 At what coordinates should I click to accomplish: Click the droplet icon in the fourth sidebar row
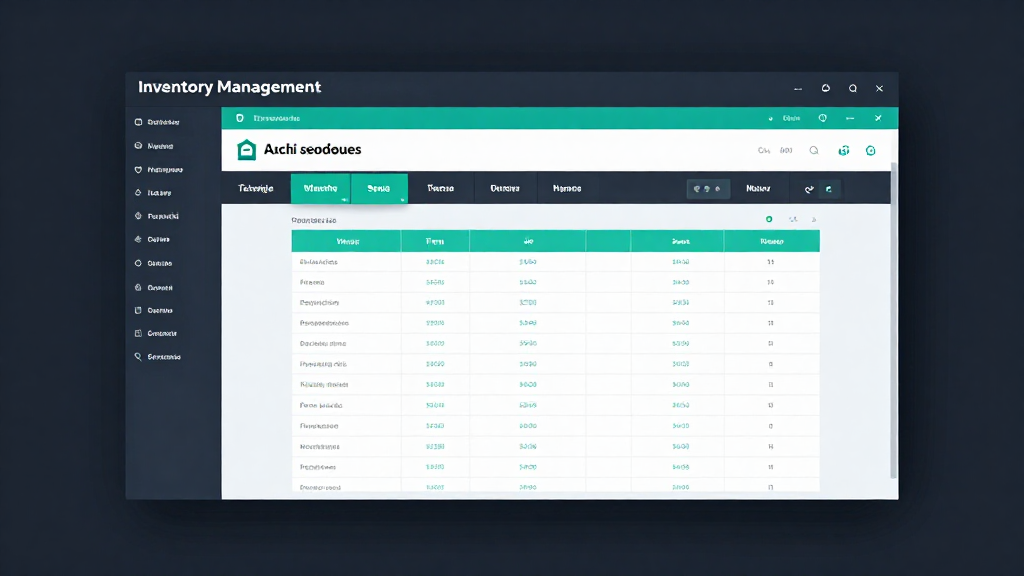tap(138, 193)
